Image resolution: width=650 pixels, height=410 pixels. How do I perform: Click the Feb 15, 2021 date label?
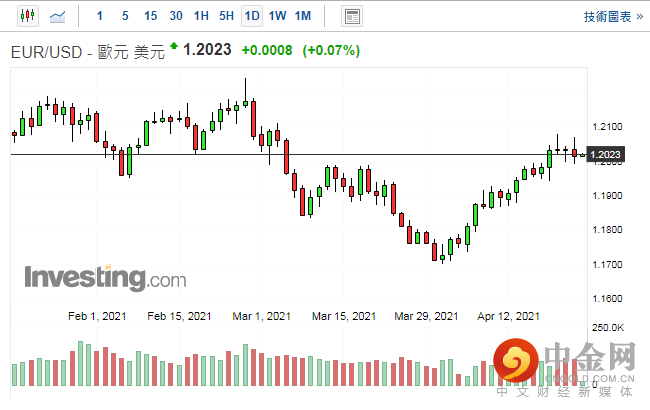[179, 316]
